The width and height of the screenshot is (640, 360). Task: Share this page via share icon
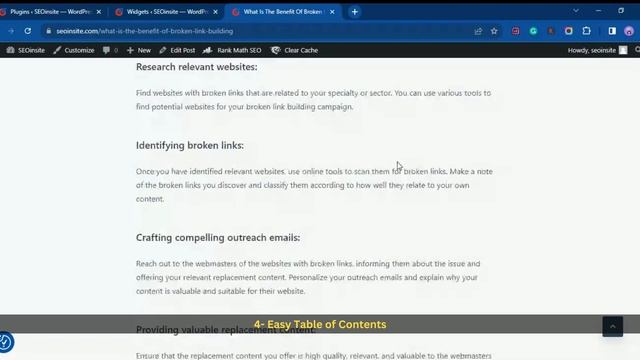(478, 31)
